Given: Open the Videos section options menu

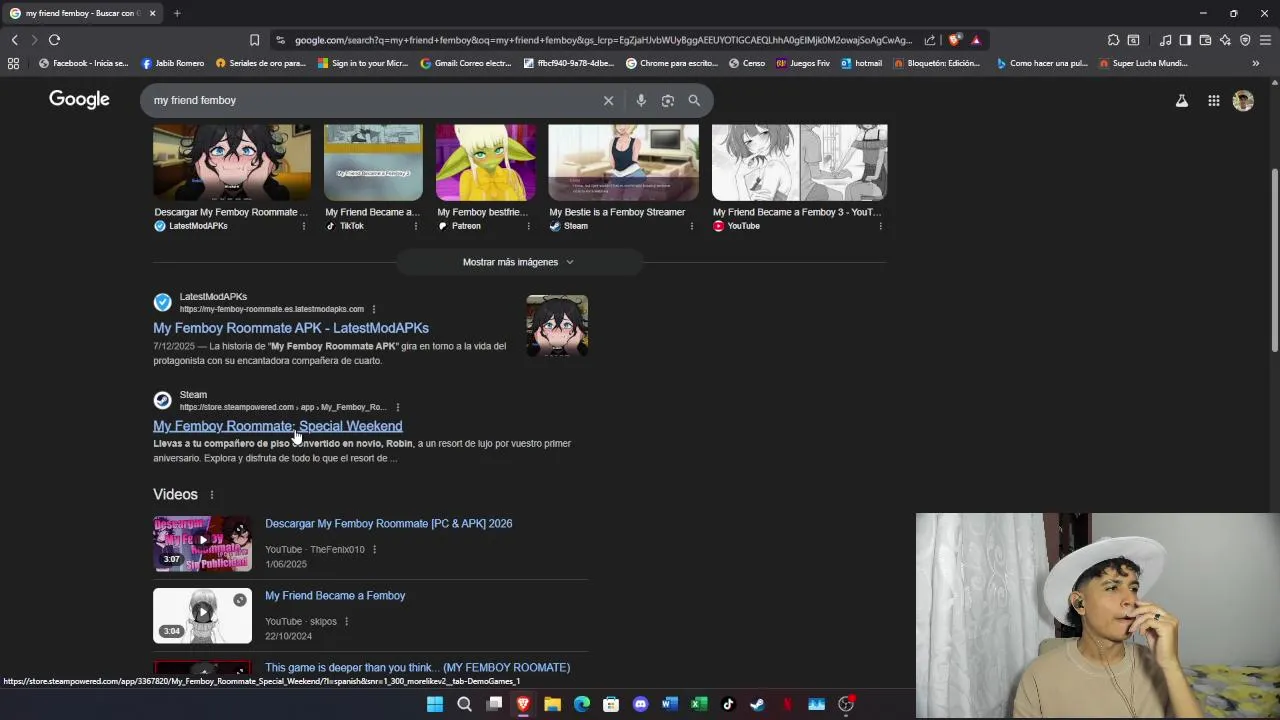Looking at the screenshot, I should point(211,495).
